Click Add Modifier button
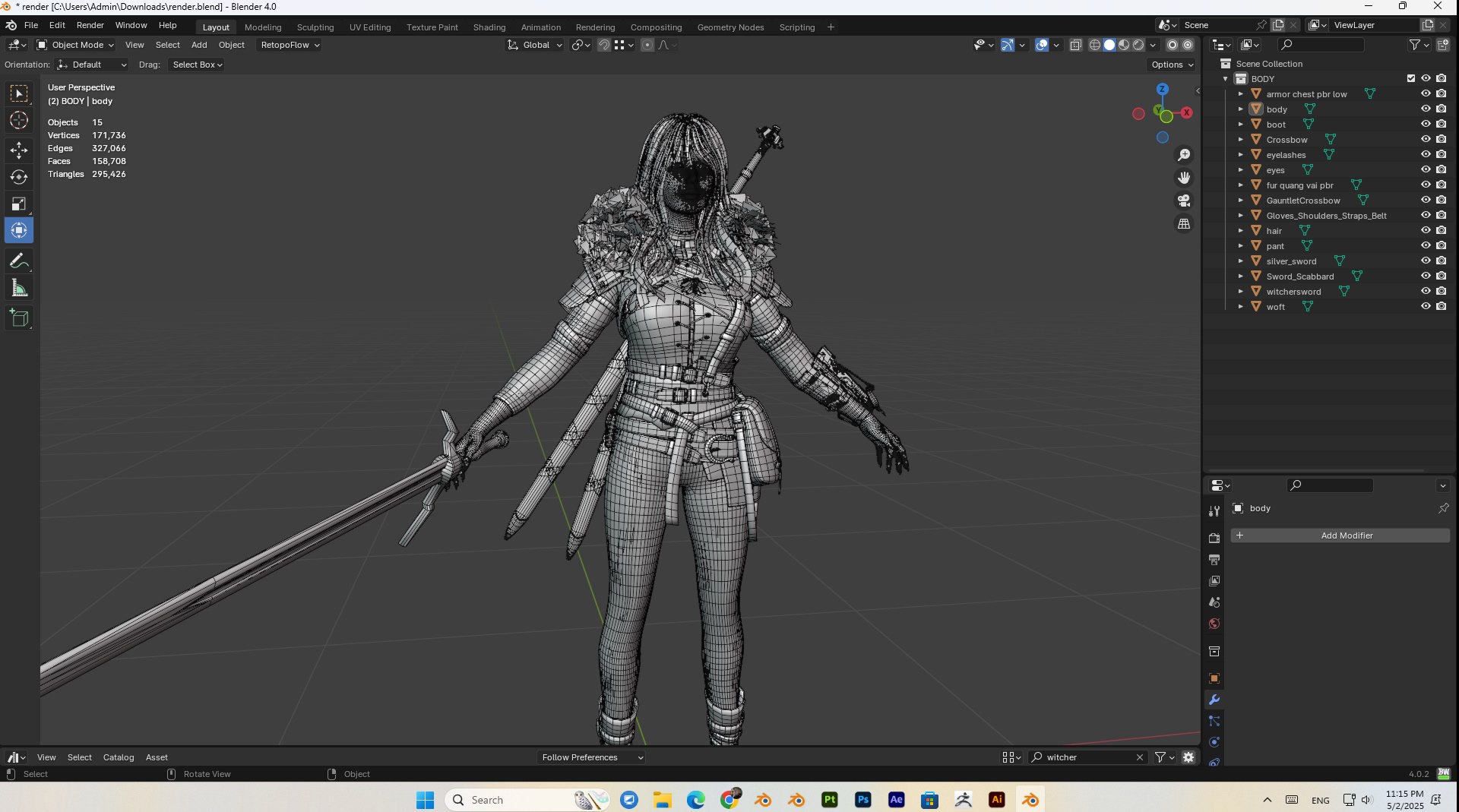 (1340, 536)
